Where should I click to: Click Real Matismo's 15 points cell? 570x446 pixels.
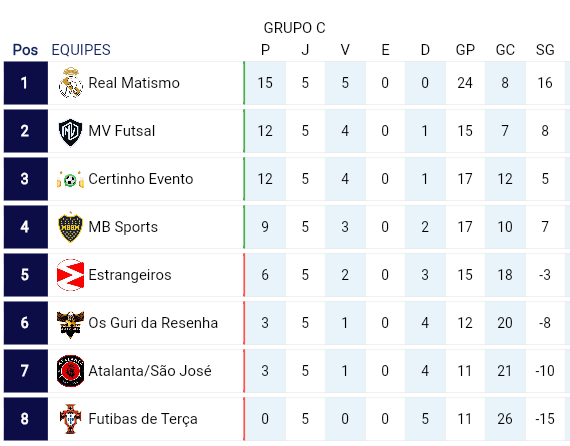pyautogui.click(x=265, y=83)
